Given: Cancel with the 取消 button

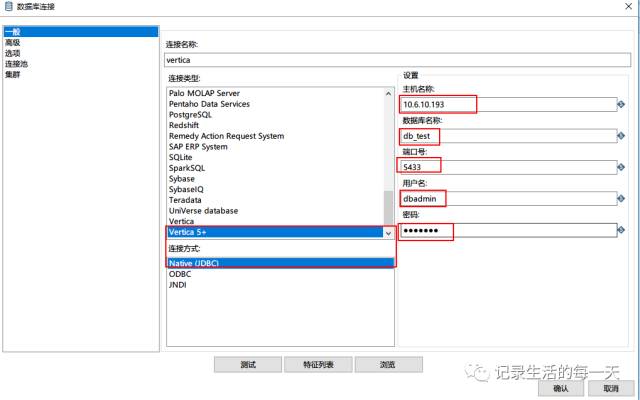Looking at the screenshot, I should (611, 389).
